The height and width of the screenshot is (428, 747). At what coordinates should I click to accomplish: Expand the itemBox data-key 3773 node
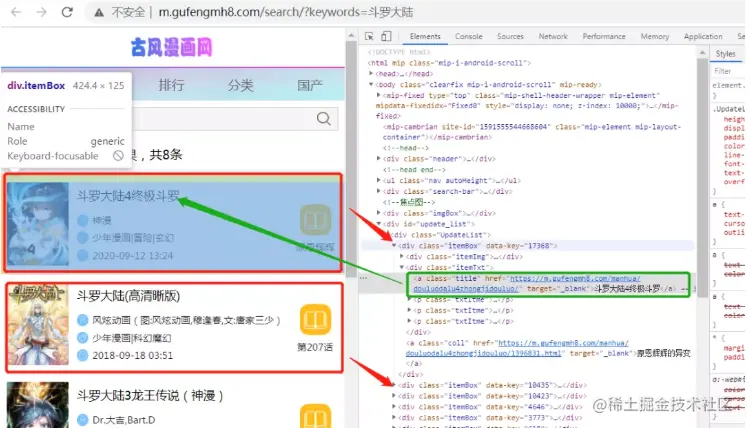394,418
